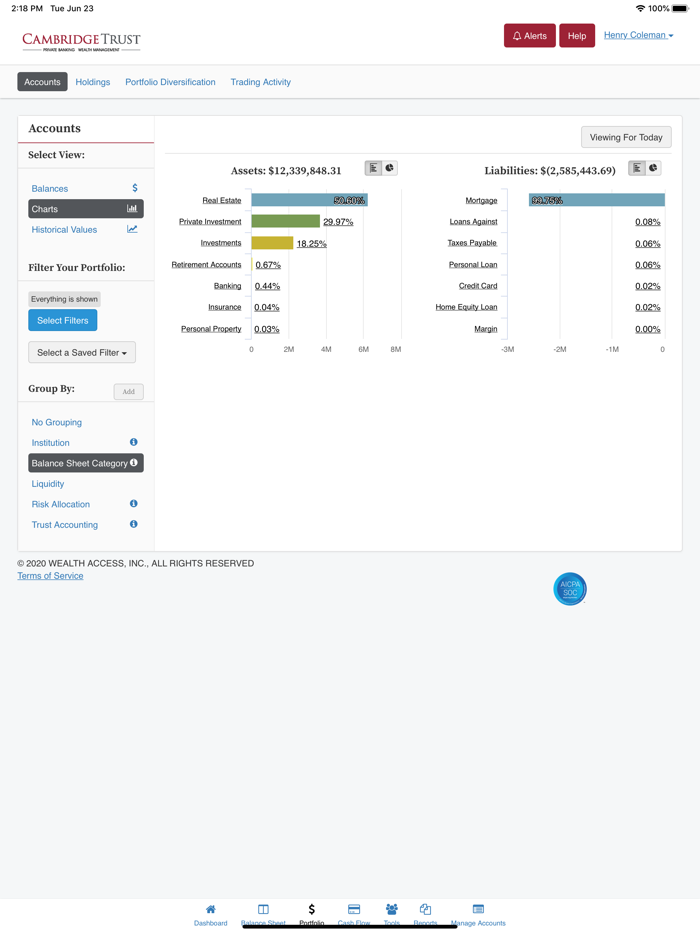Click the info icon next to Institution
Viewport: 700px width, 934px height.
point(133,442)
